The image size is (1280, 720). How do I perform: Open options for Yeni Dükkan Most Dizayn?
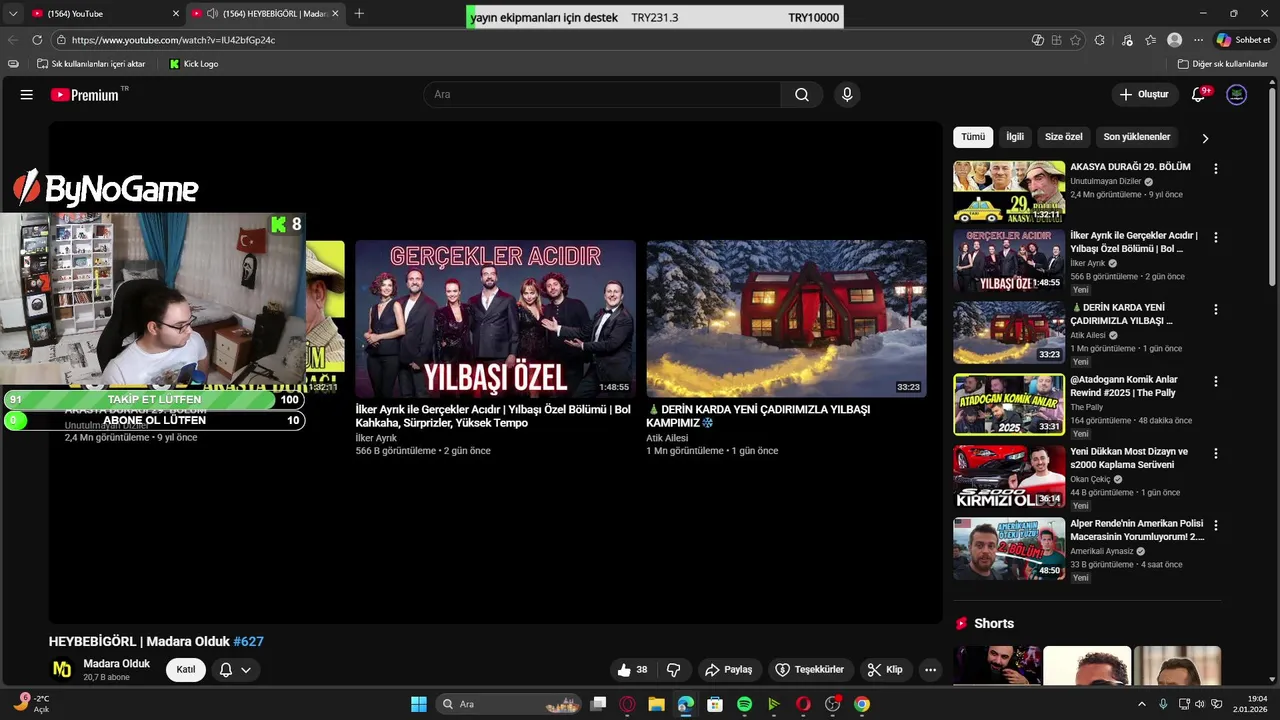point(1216,454)
